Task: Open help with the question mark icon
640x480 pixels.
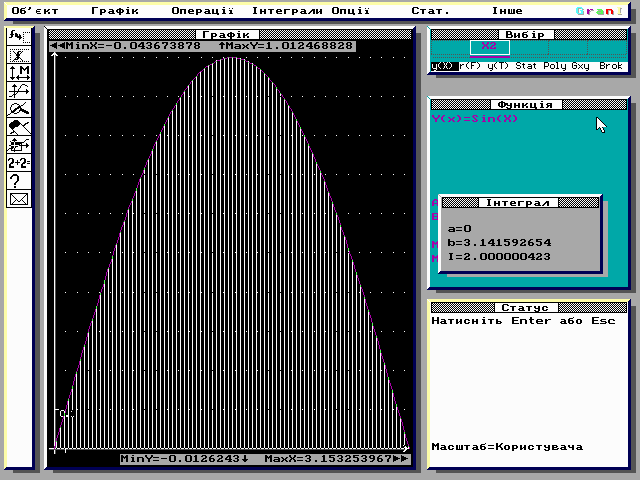Action: [x=19, y=180]
